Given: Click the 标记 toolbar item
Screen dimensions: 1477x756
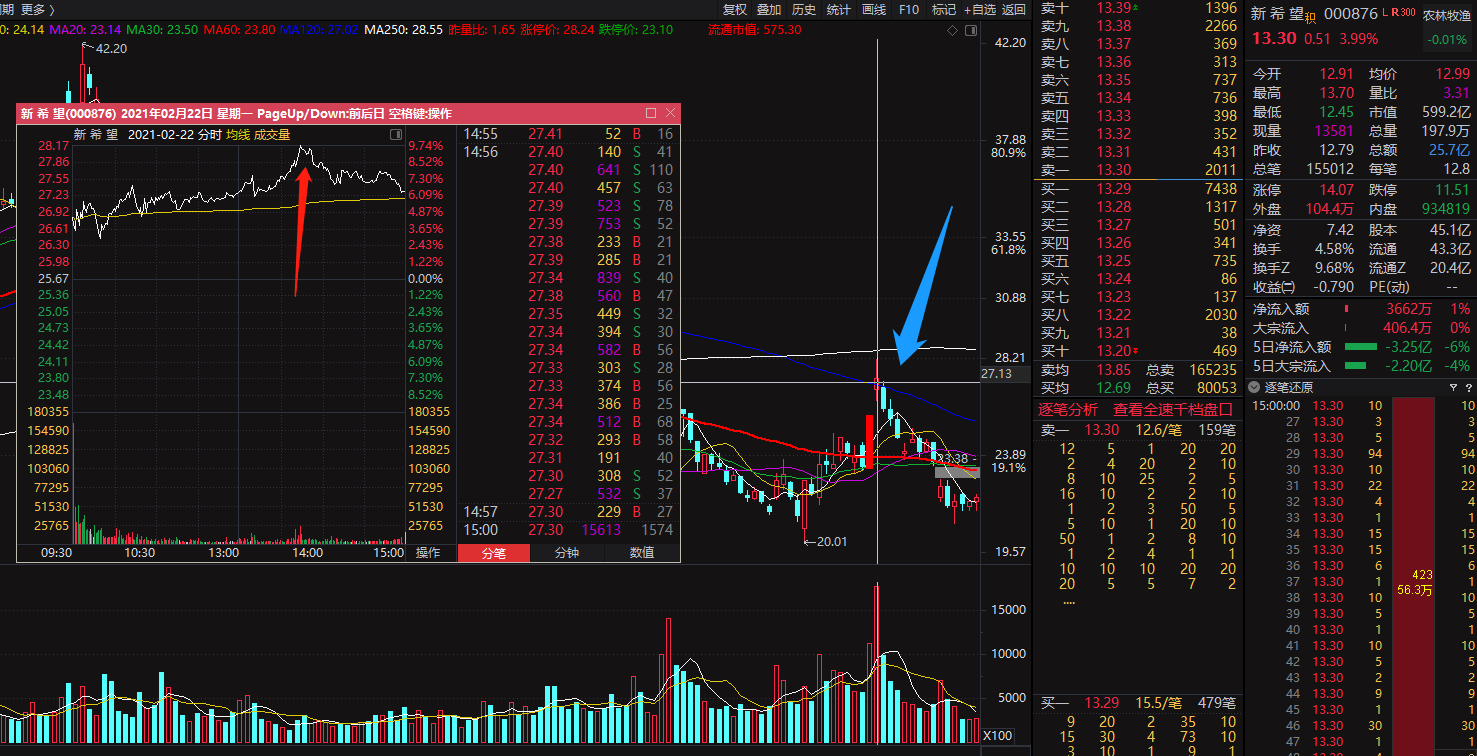Looking at the screenshot, I should click(x=943, y=9).
